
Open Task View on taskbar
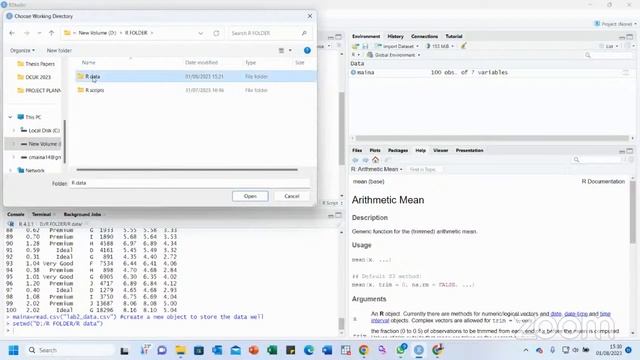[x=124, y=350]
